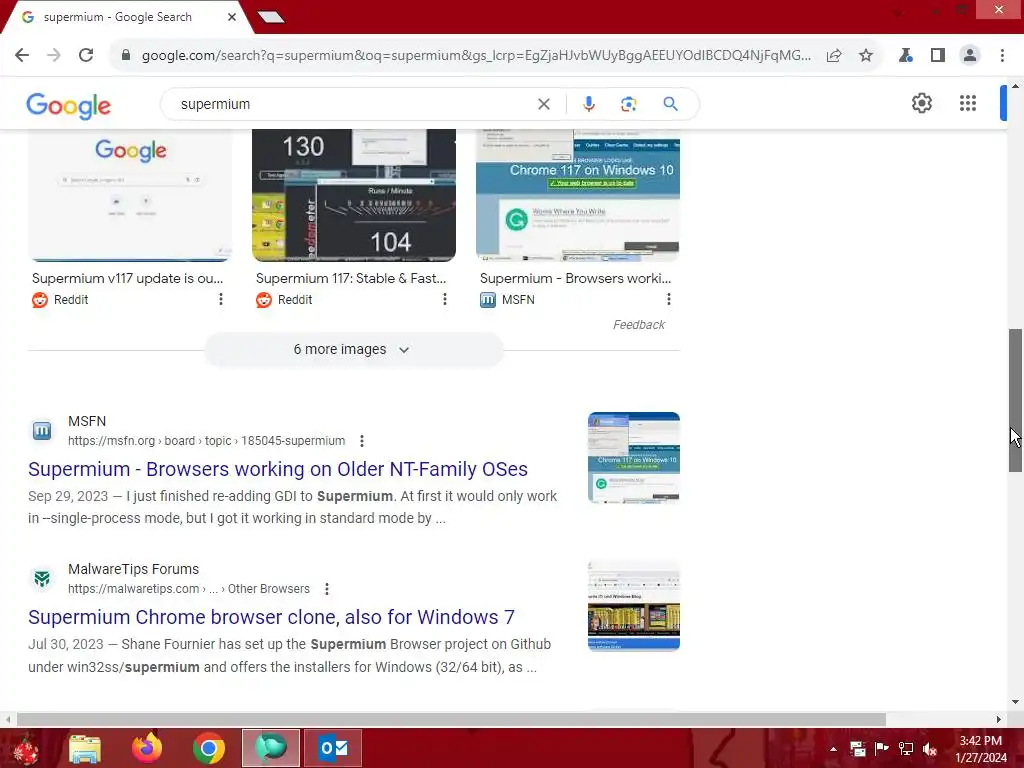Open Google quick settings gear
The height and width of the screenshot is (768, 1024).
(x=921, y=103)
